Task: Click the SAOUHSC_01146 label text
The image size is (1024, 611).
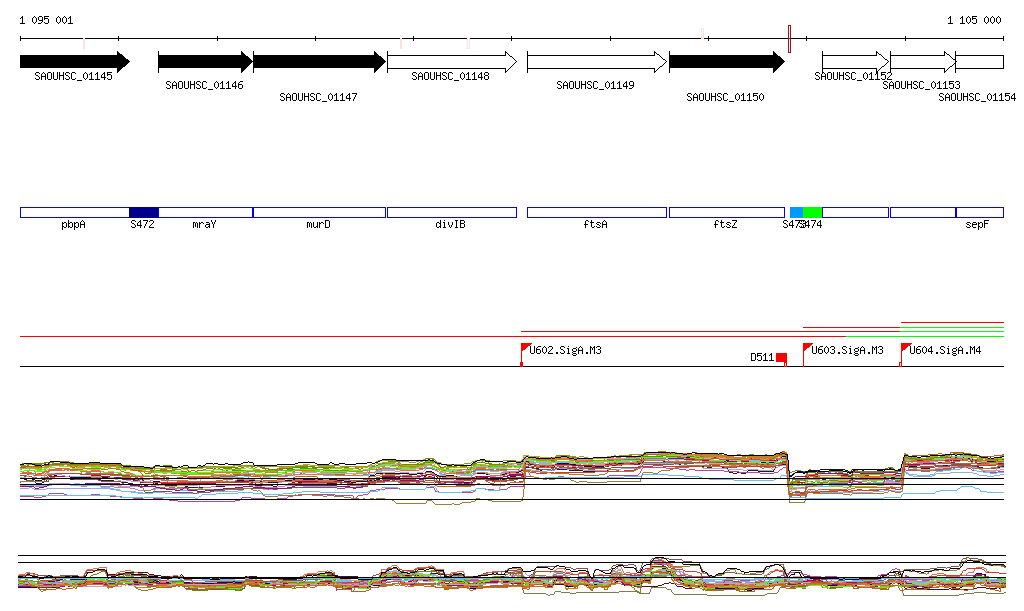Action: [204, 85]
